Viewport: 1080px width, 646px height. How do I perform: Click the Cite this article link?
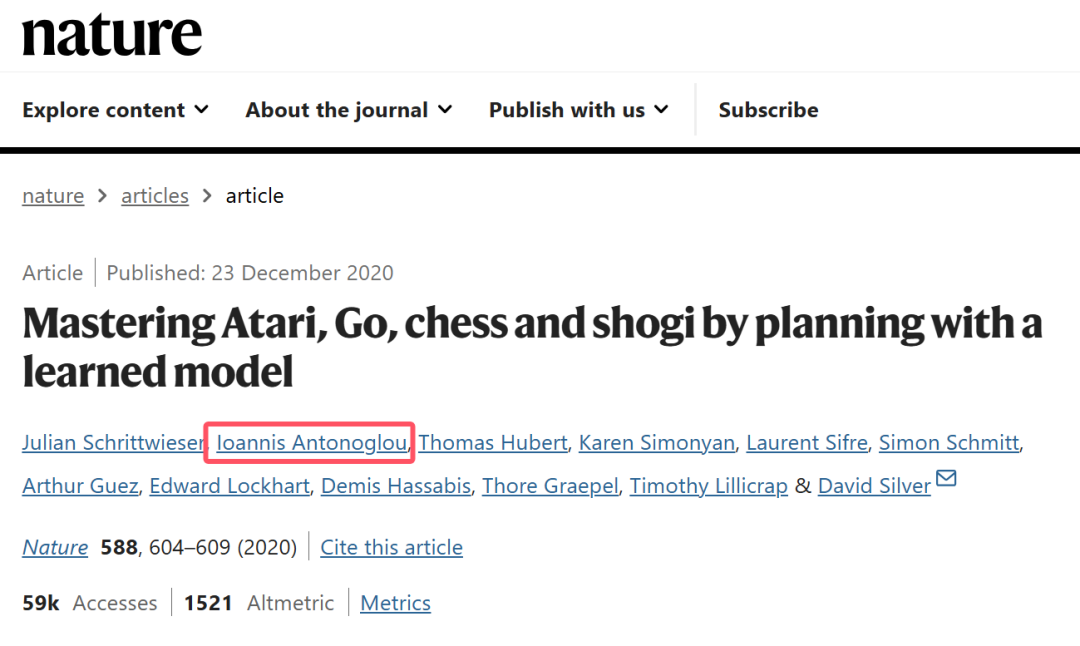[x=391, y=547]
